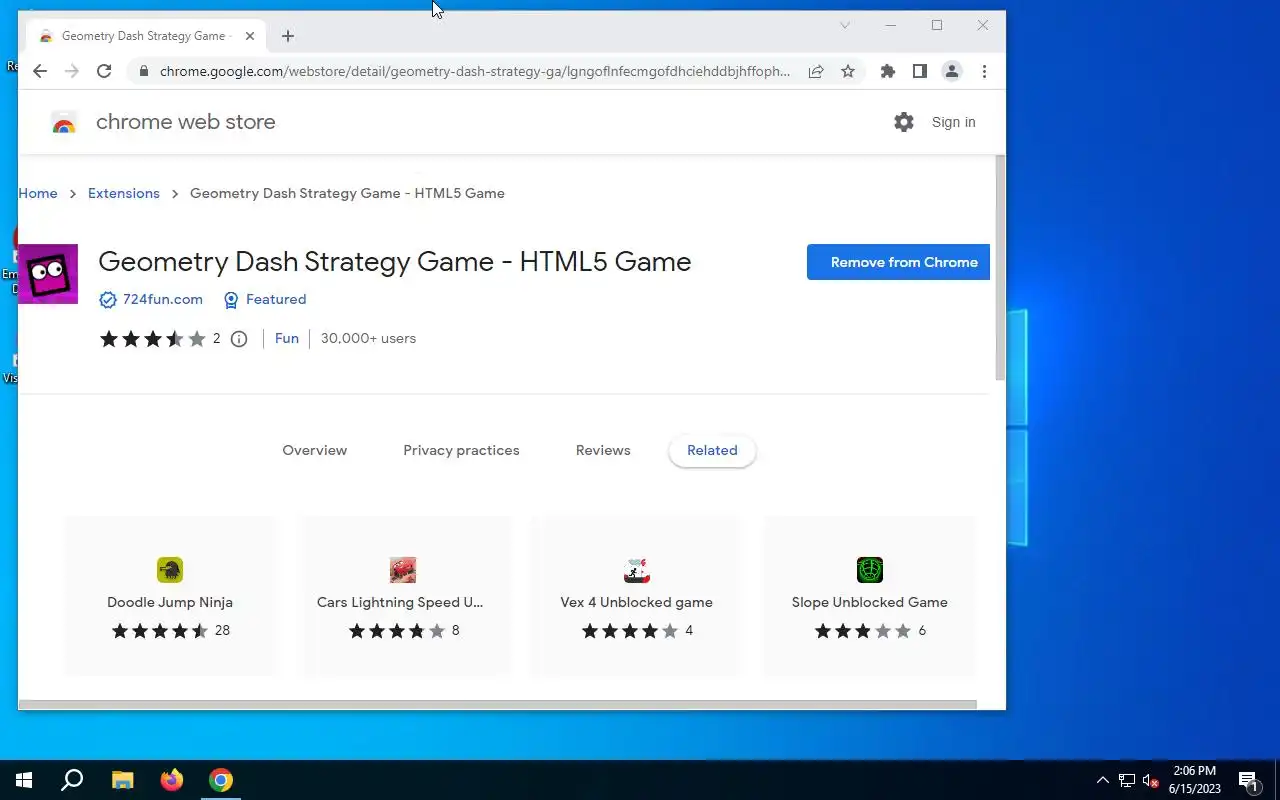The height and width of the screenshot is (800, 1280).
Task: Toggle the browser side panel icon
Action: (919, 71)
